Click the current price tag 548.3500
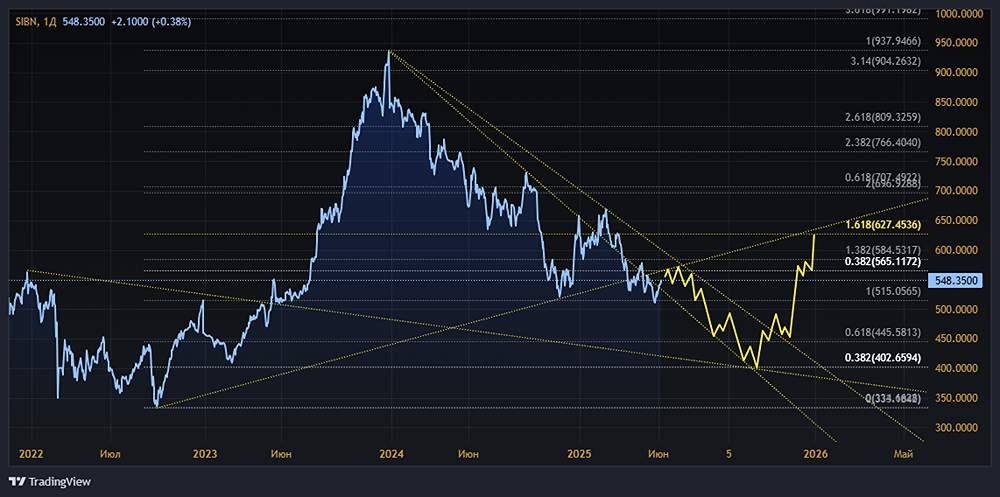 [957, 281]
